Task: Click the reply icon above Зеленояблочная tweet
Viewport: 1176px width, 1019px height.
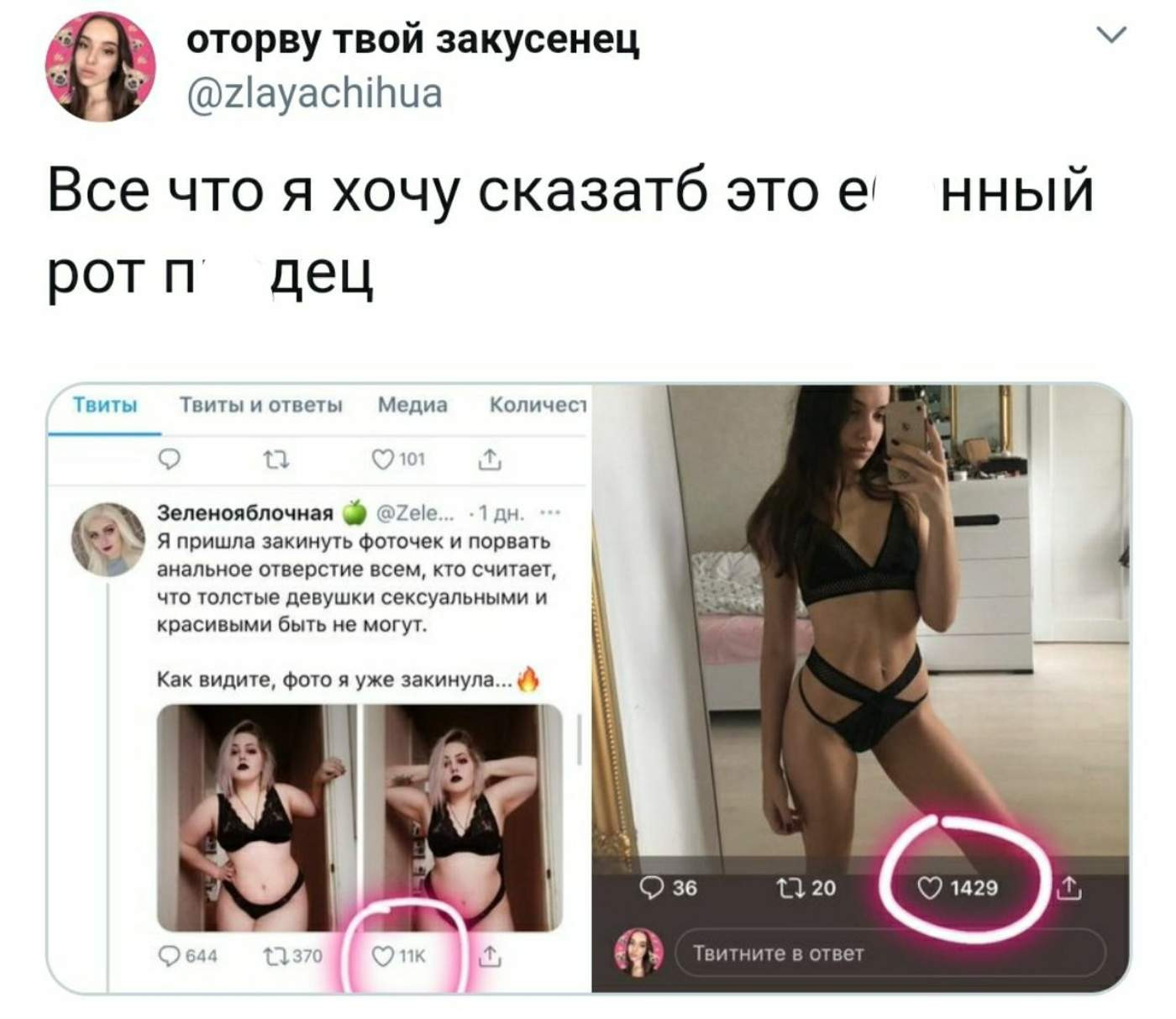Action: tap(170, 459)
